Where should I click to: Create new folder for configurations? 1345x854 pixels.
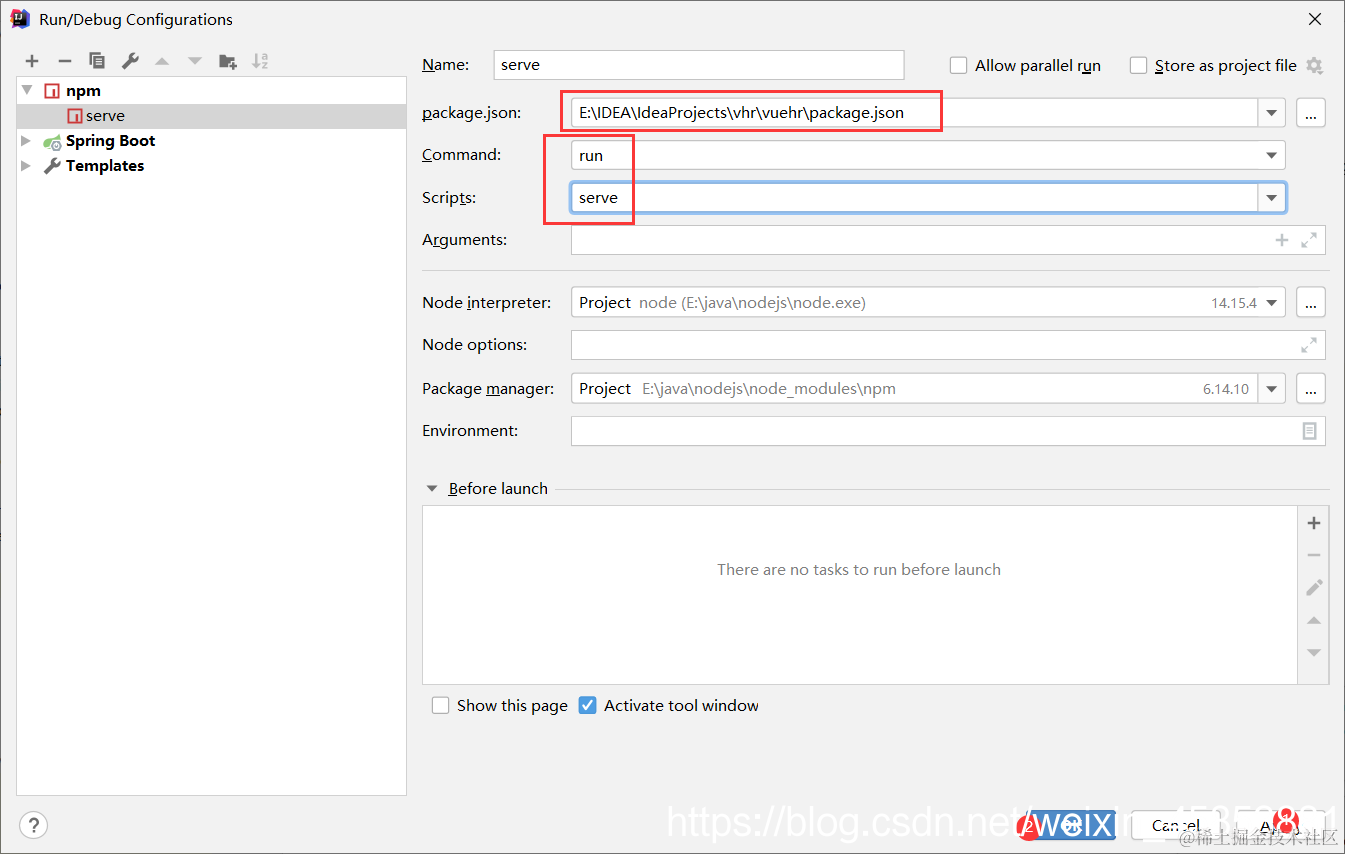pyautogui.click(x=228, y=61)
